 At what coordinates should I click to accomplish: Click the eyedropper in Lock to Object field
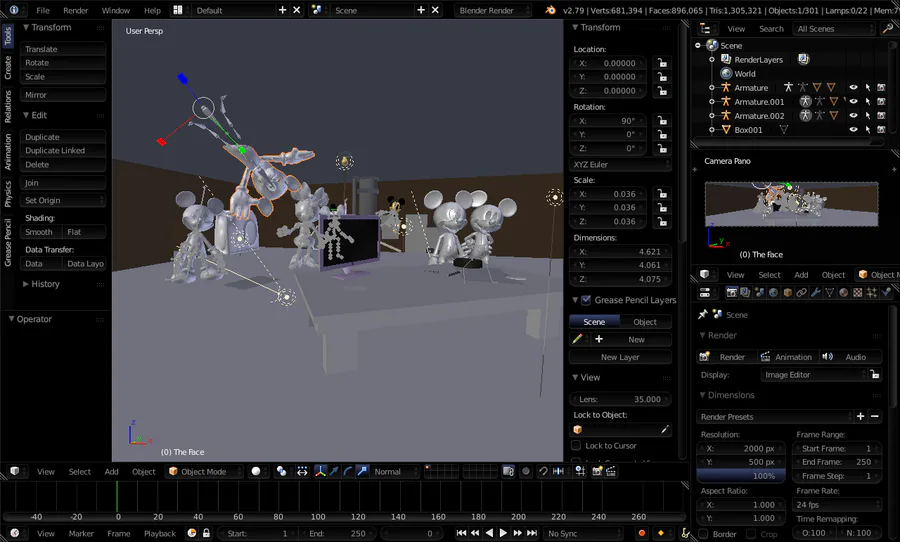[665, 429]
